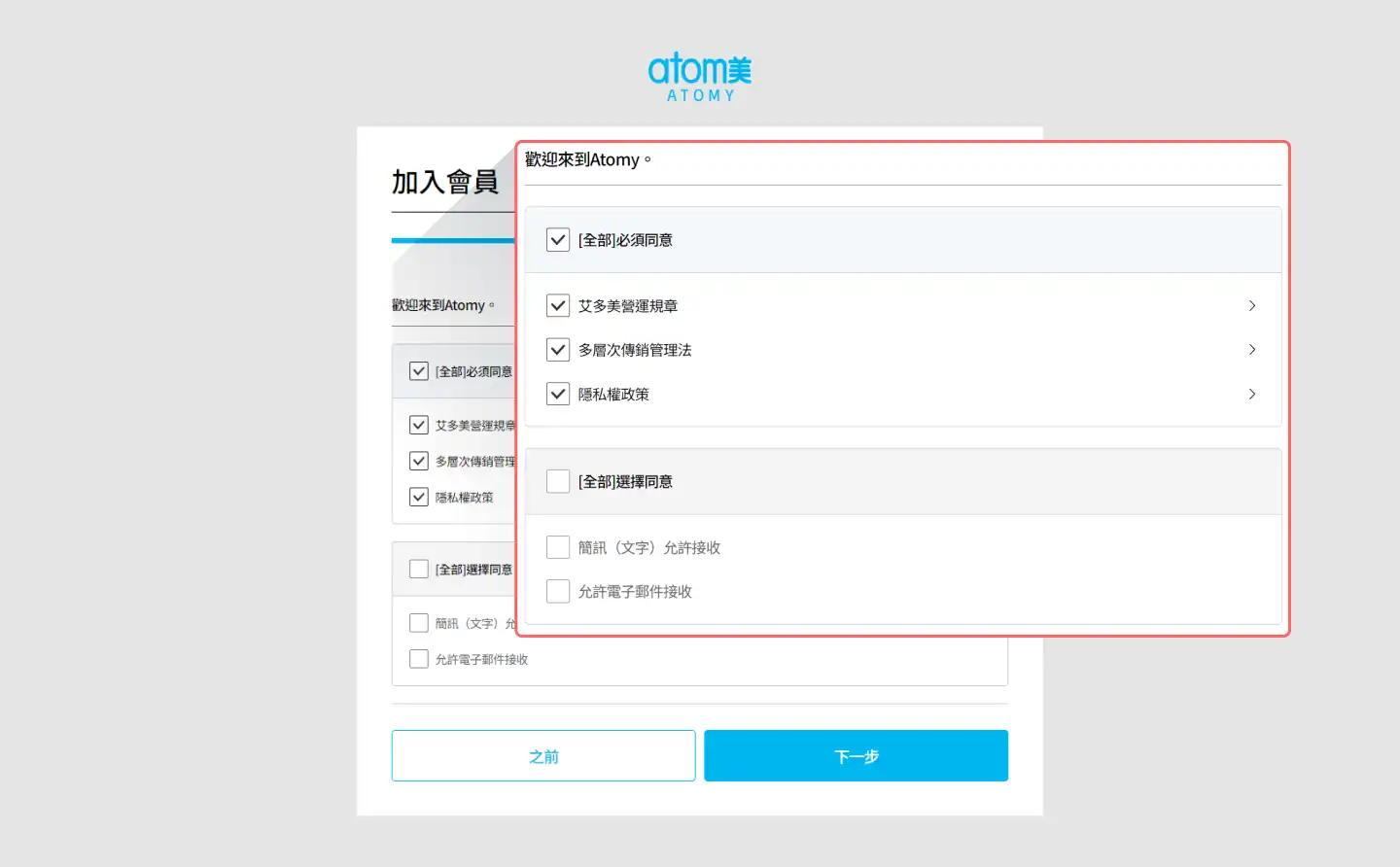Go back with the 之前 button
The height and width of the screenshot is (867, 1400).
pos(543,756)
